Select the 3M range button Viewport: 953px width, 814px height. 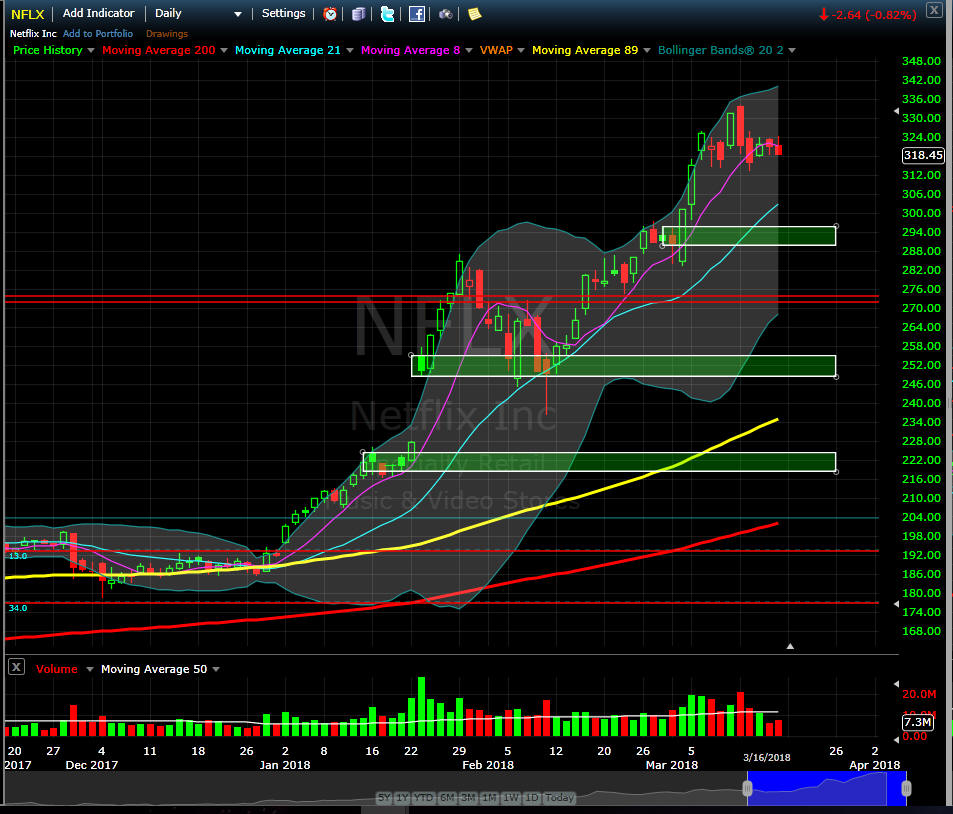[x=468, y=798]
